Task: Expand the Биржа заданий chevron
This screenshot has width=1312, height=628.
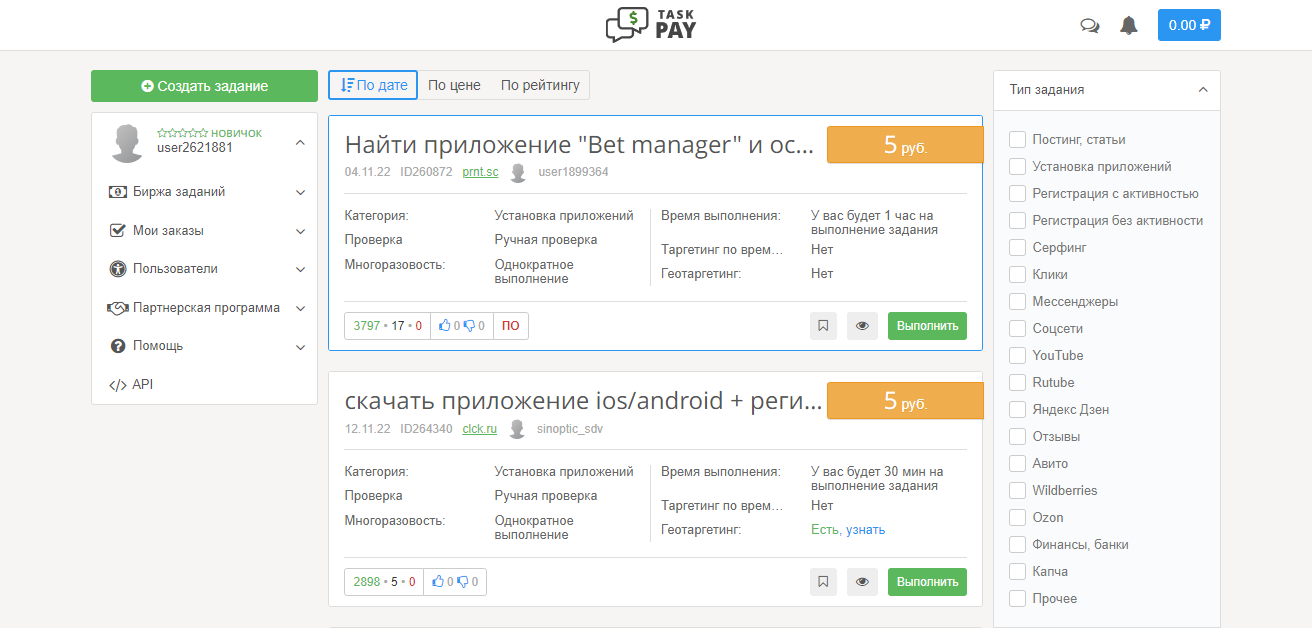Action: (300, 193)
